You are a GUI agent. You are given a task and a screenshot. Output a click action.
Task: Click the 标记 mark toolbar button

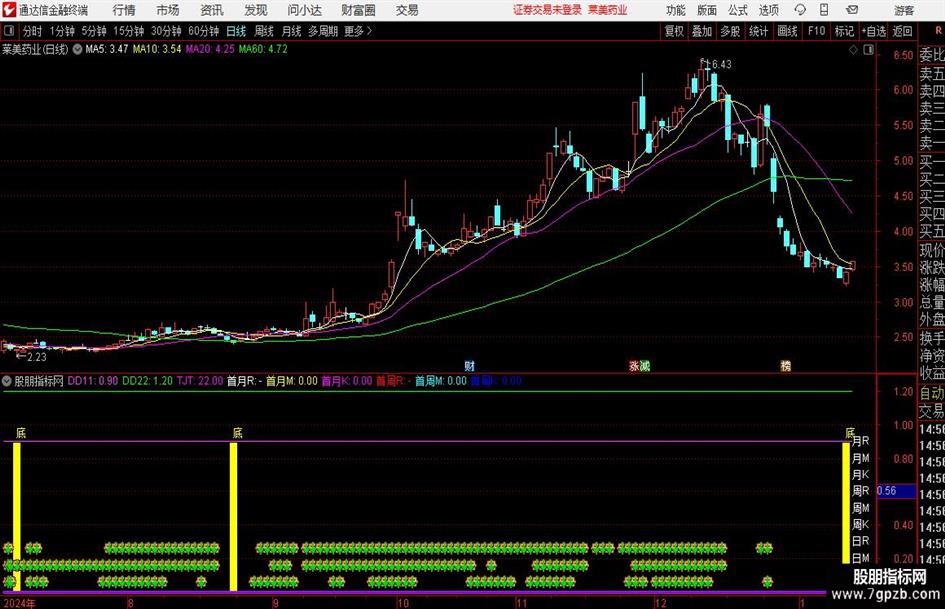pyautogui.click(x=844, y=31)
